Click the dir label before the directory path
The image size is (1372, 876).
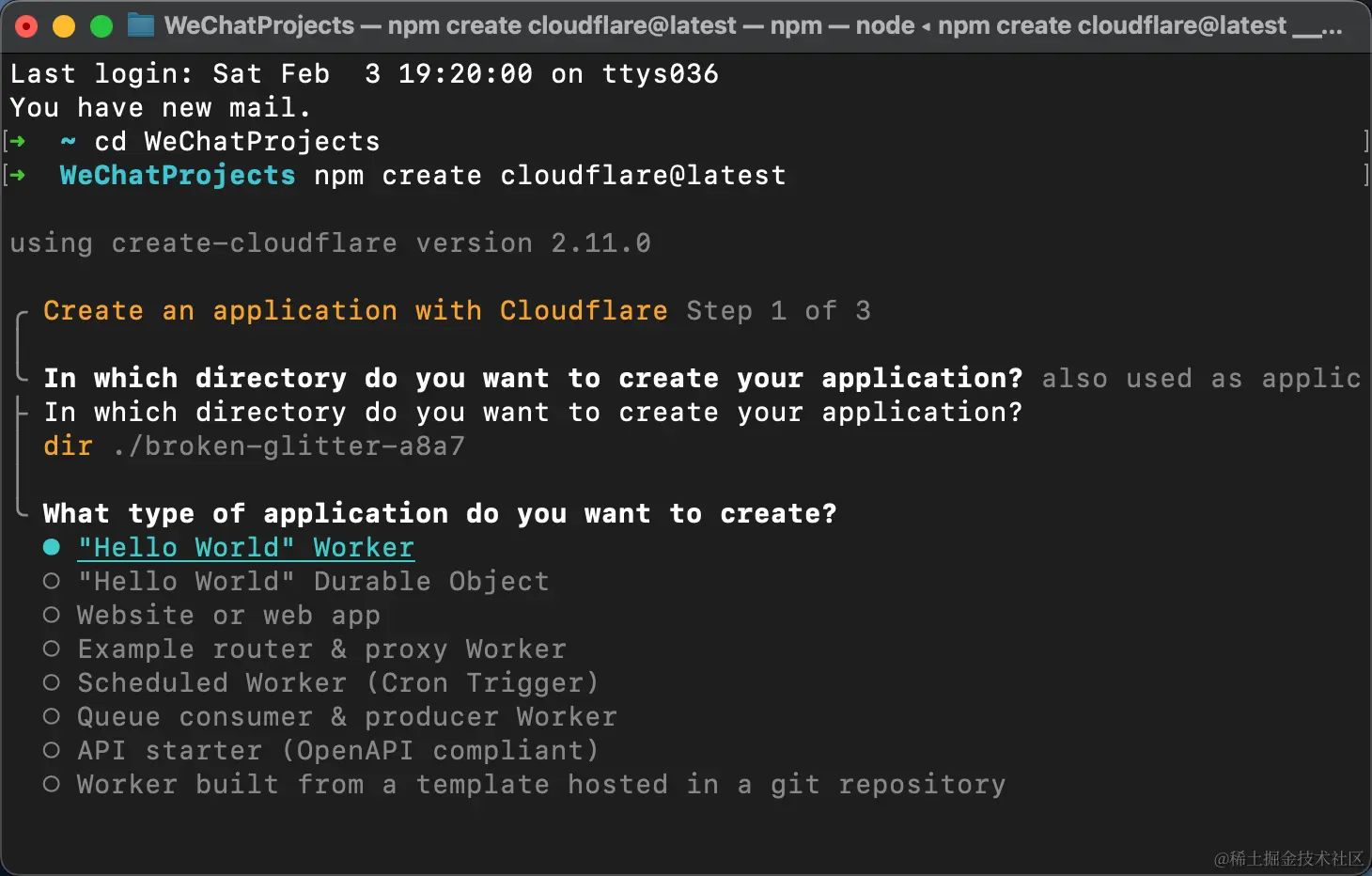68,446
